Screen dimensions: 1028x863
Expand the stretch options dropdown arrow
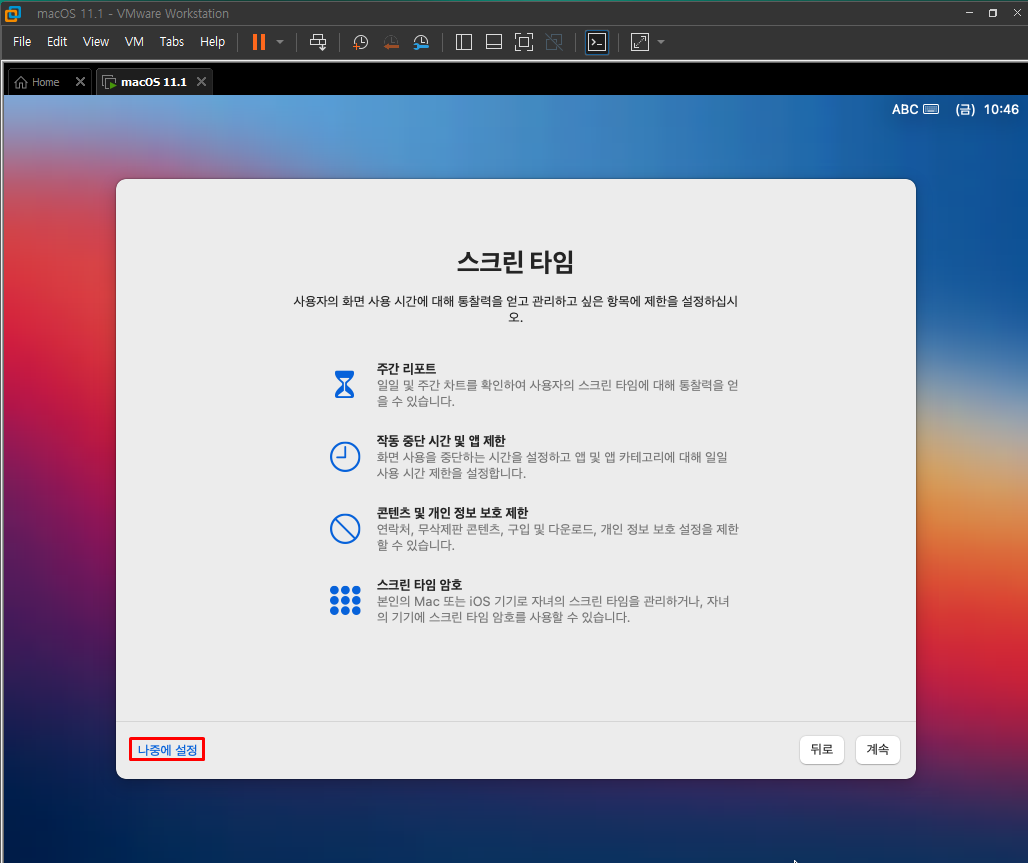click(x=661, y=42)
